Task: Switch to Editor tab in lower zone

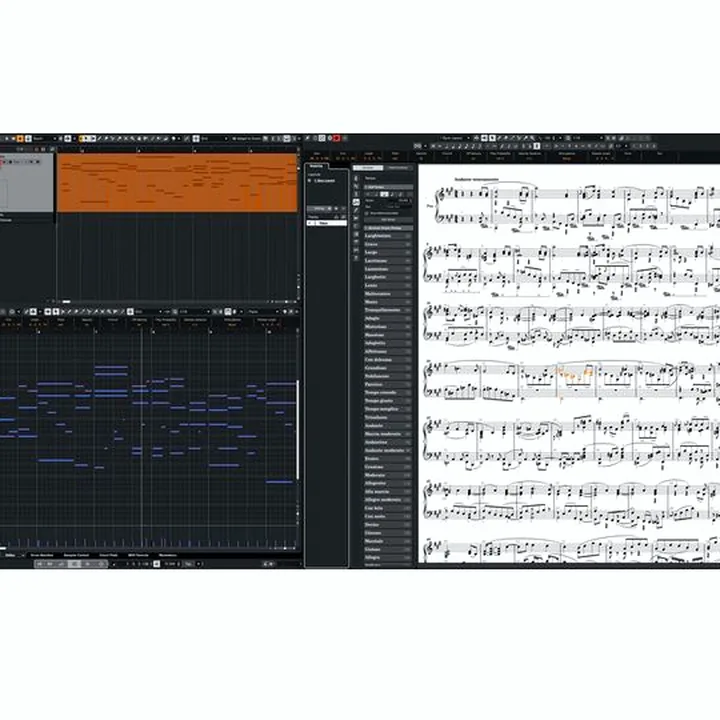Action: tap(10, 555)
